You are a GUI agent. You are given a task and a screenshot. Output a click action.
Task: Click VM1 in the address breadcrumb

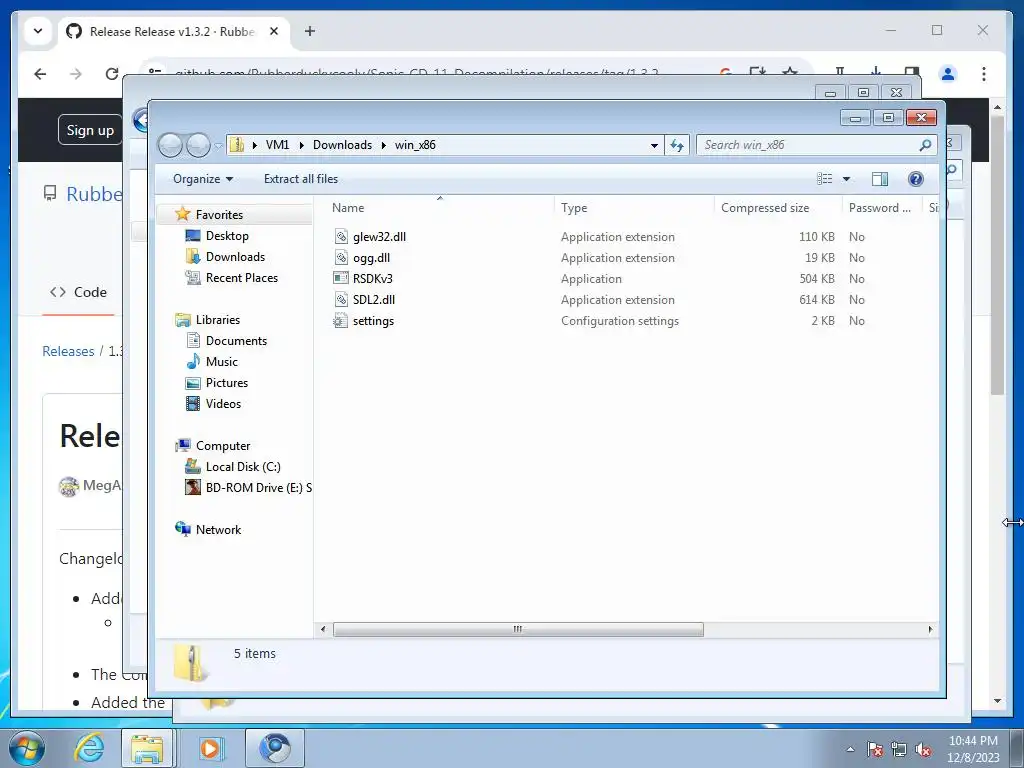click(x=277, y=145)
